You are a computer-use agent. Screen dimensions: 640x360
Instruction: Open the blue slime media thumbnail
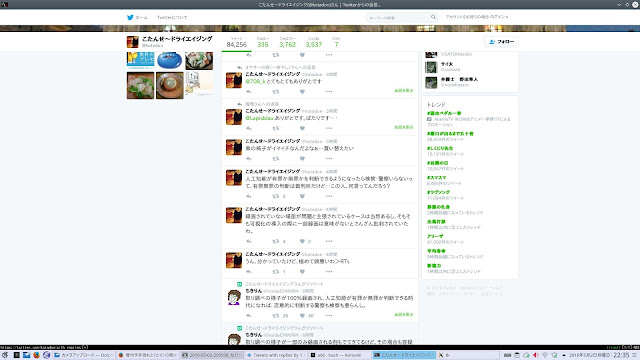[x=170, y=60]
